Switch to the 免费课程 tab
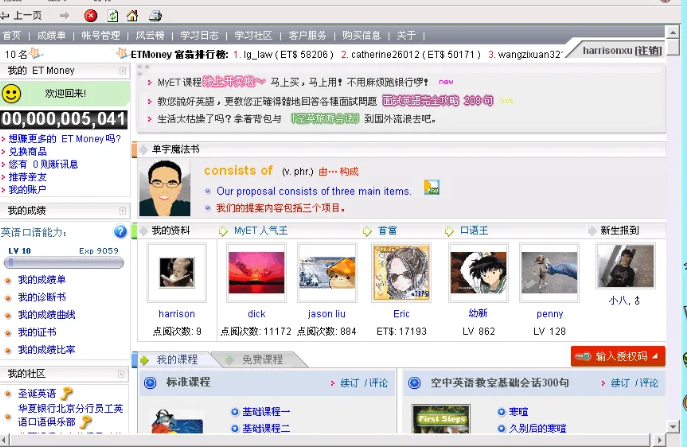 pos(263,360)
